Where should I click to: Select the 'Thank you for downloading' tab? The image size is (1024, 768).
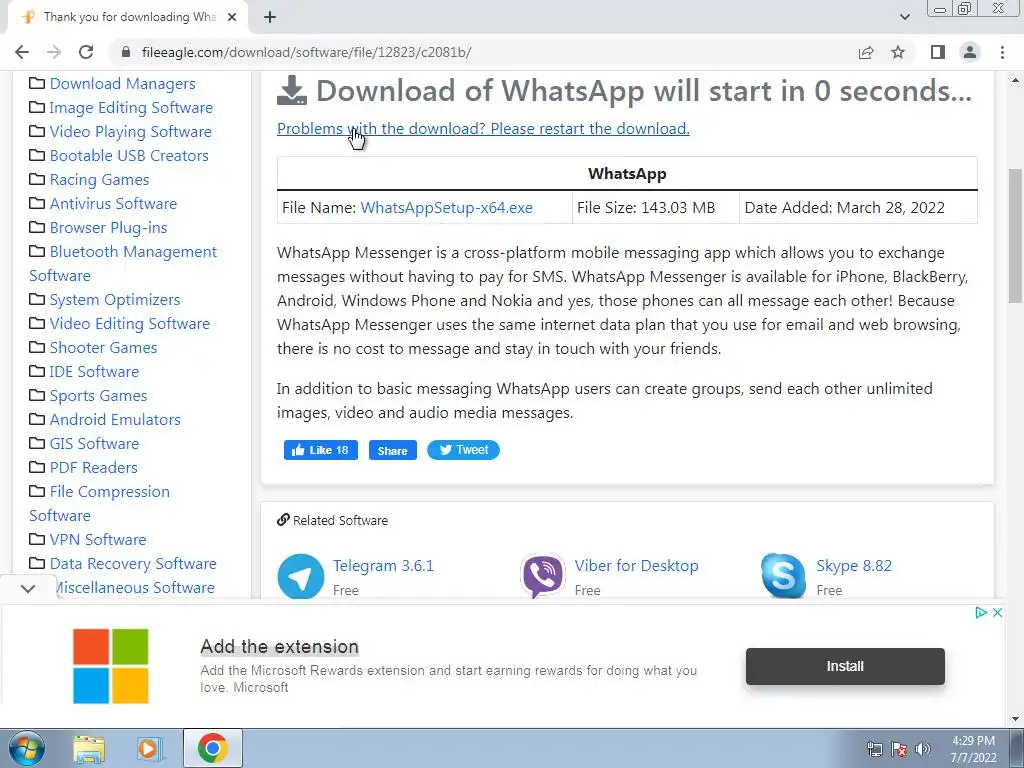point(128,18)
